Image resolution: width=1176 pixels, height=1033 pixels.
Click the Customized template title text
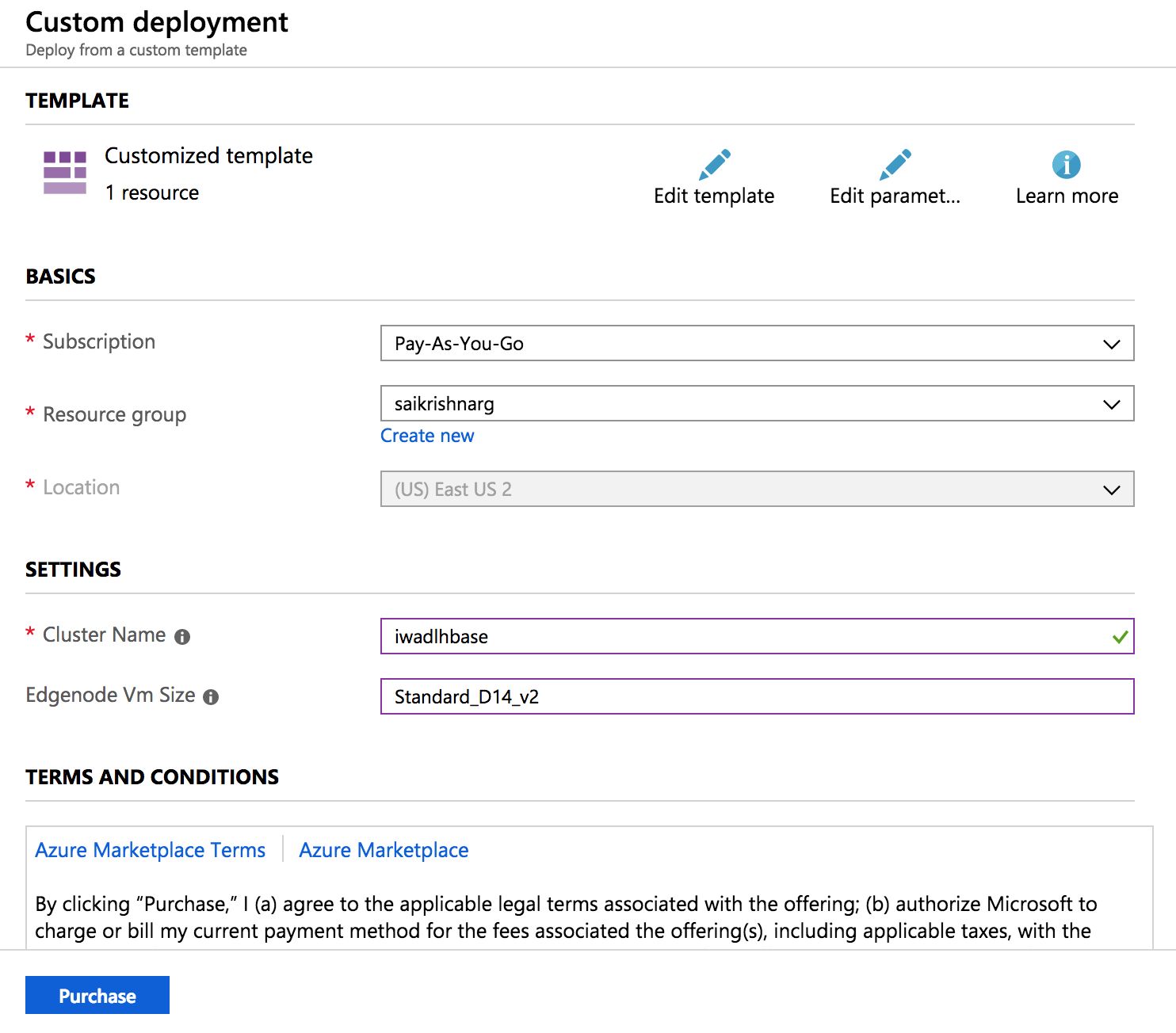click(208, 156)
